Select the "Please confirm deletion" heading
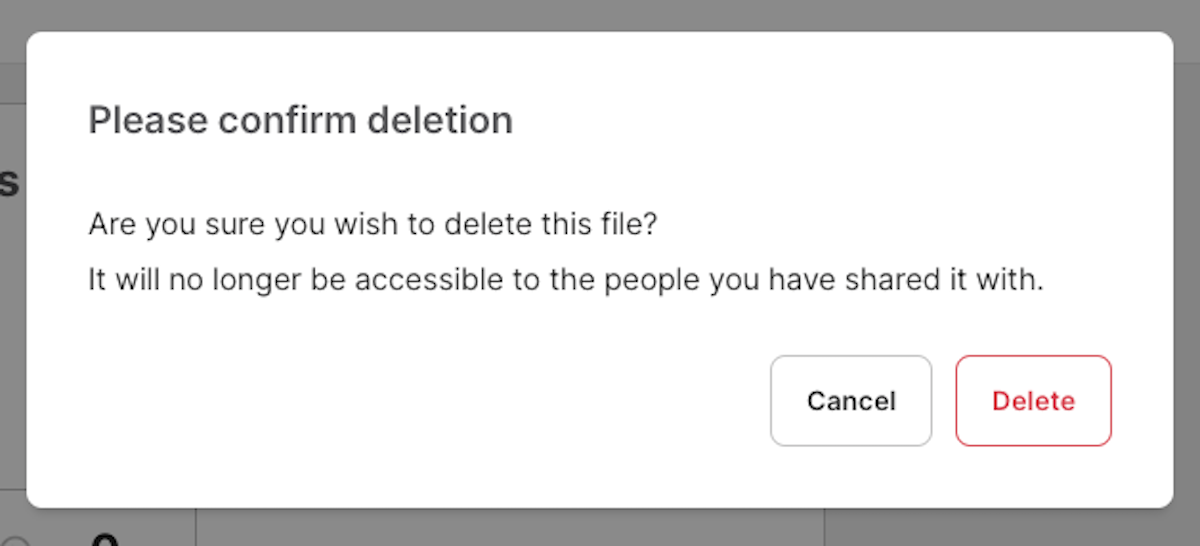The height and width of the screenshot is (546, 1200). [x=300, y=121]
